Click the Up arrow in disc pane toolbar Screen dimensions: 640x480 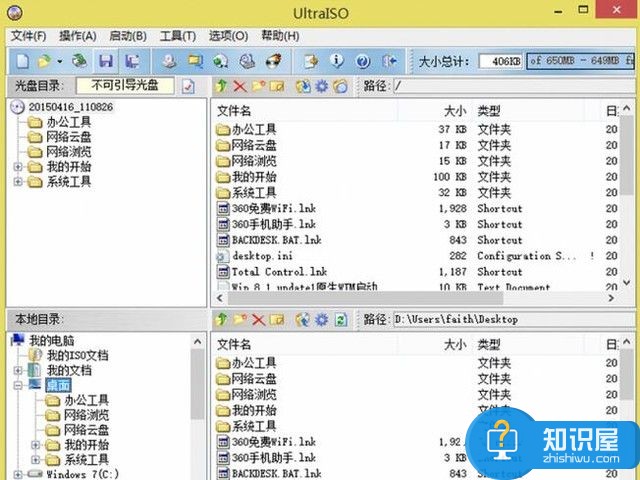pos(221,86)
